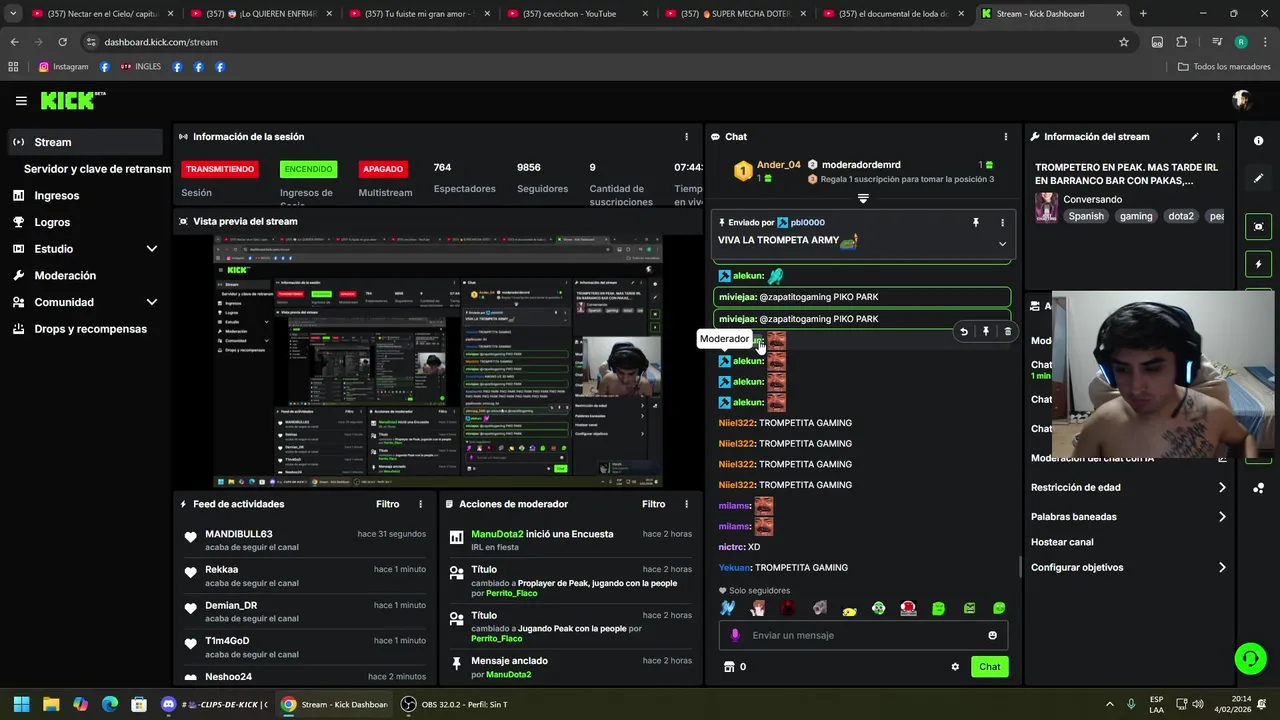Switch to OBS 32.0.2 in taskbar

pos(455,704)
